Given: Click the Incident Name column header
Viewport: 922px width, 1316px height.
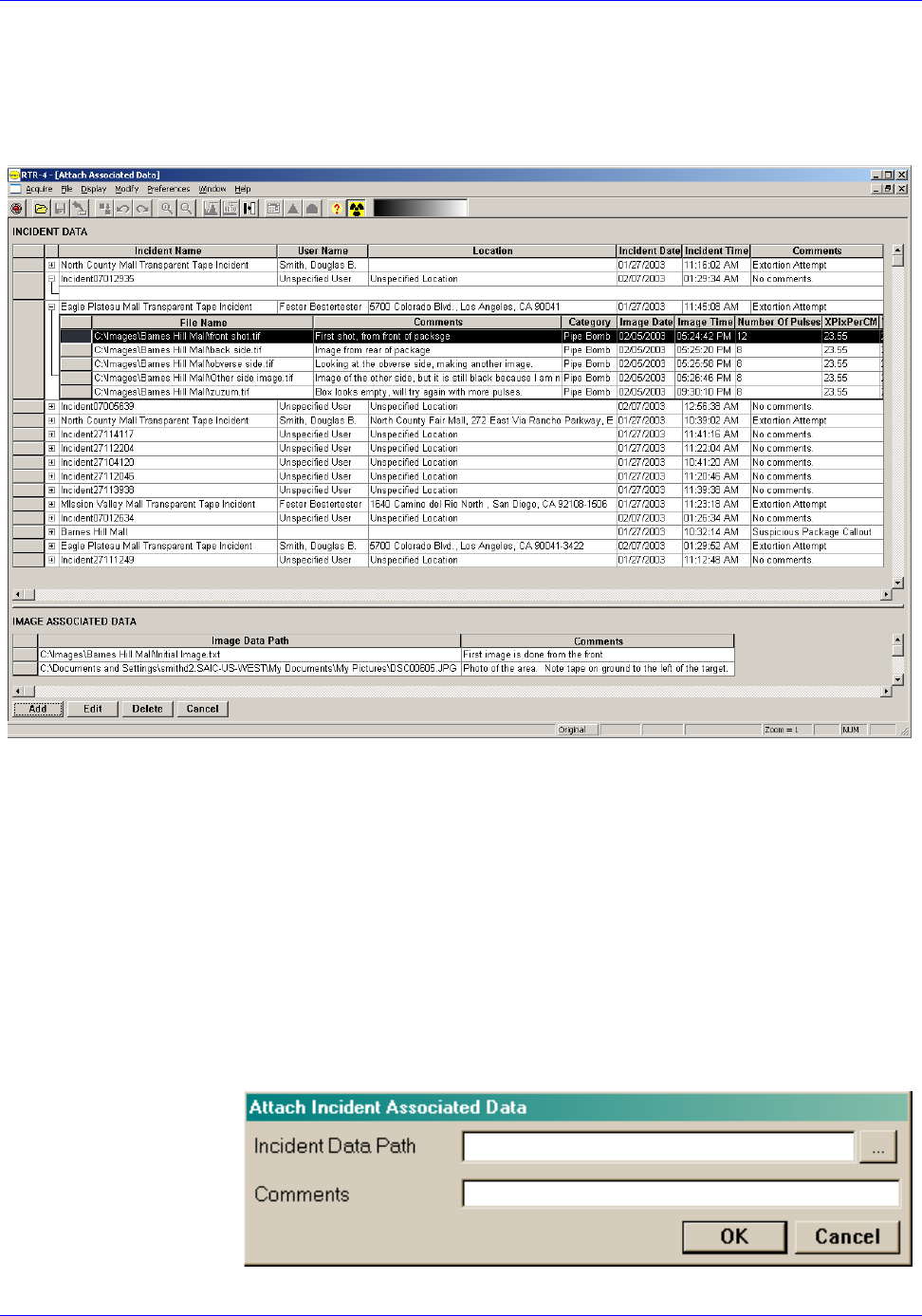Looking at the screenshot, I should [168, 251].
